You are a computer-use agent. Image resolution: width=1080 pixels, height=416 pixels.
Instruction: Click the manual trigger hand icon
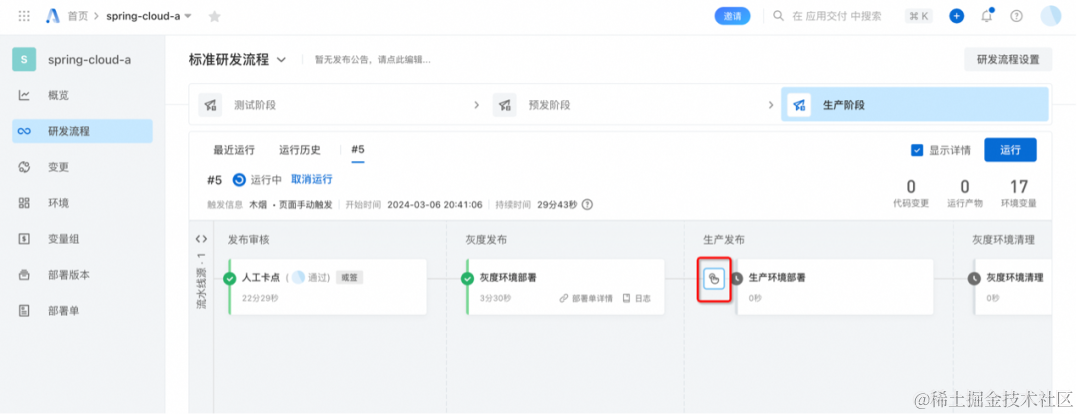click(x=714, y=279)
